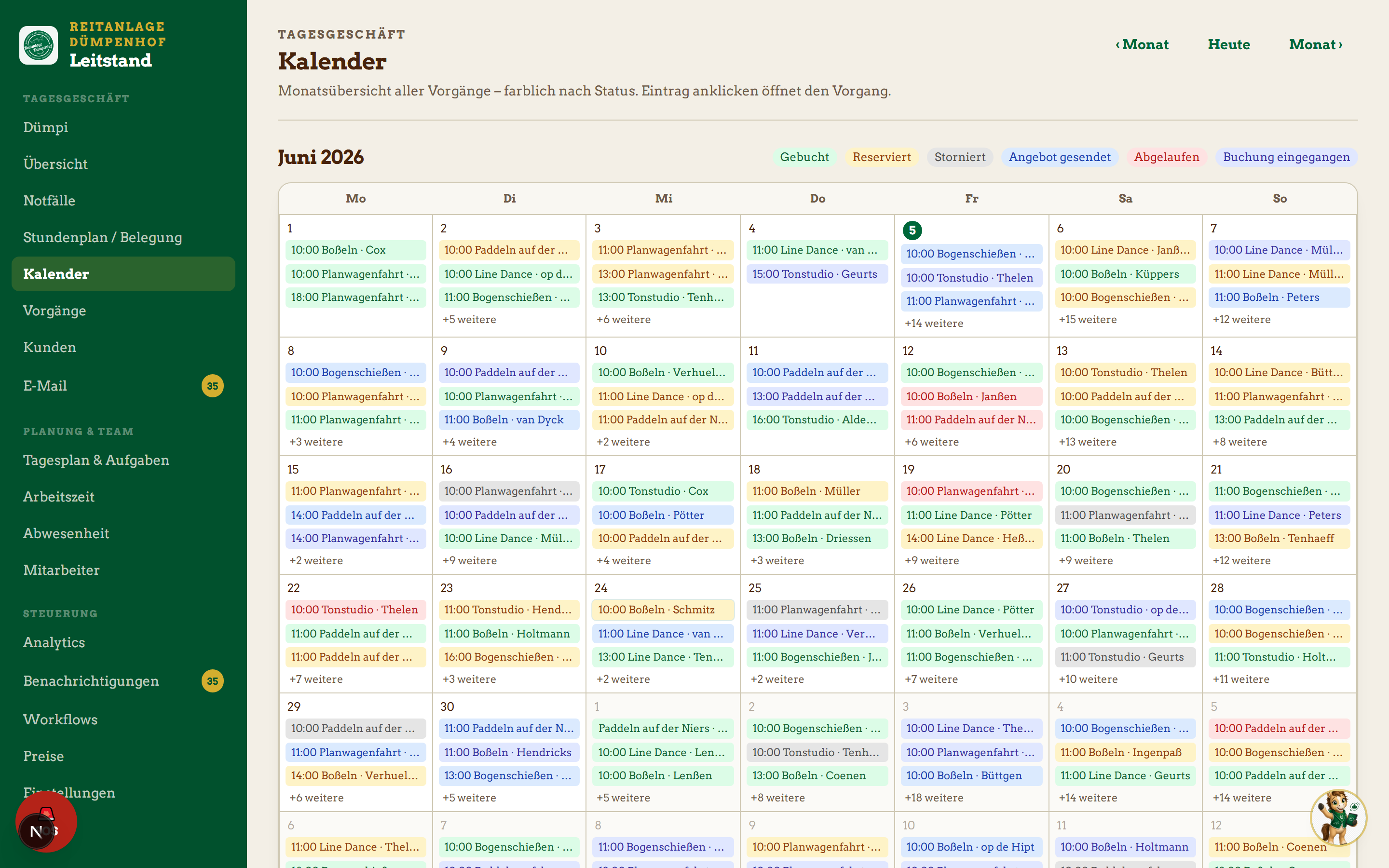Go to next month via Monat ›
The width and height of the screenshot is (1389, 868).
1316,44
